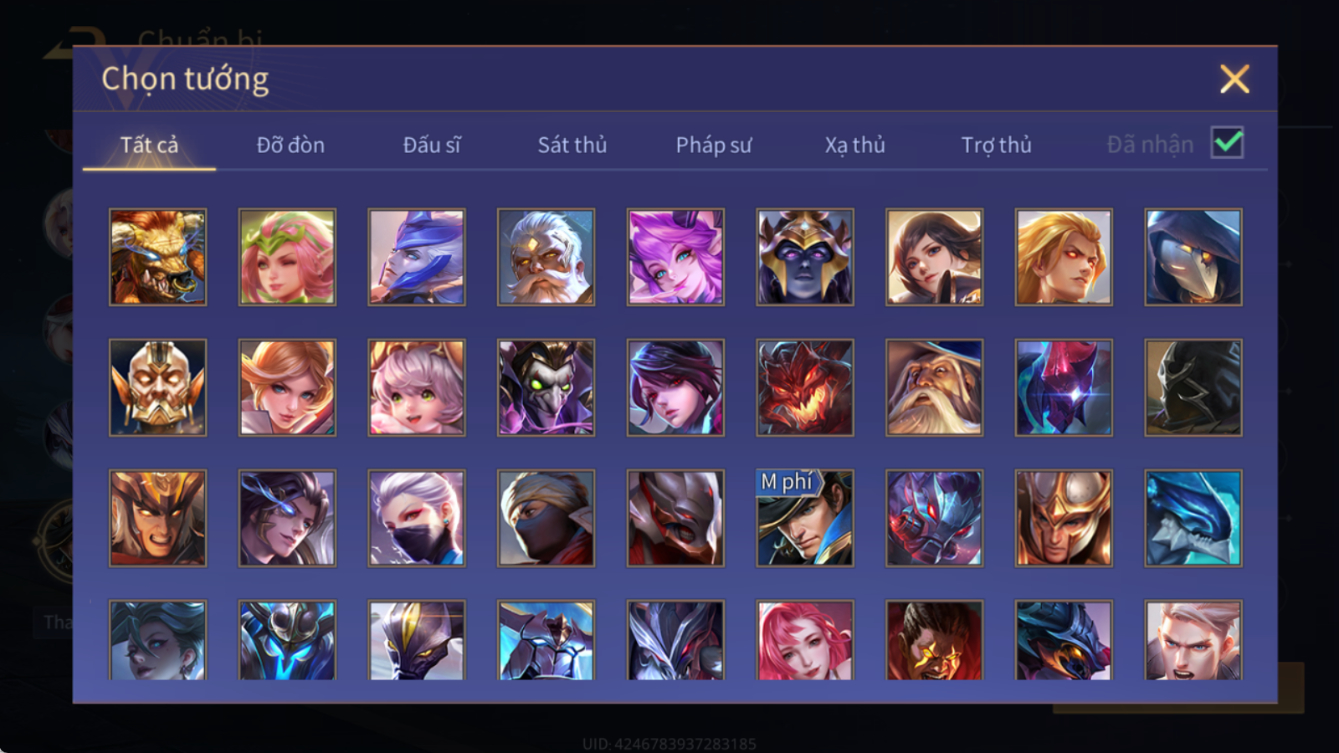The width and height of the screenshot is (1339, 753).
Task: Select the red lava demon hero
Action: tap(805, 388)
